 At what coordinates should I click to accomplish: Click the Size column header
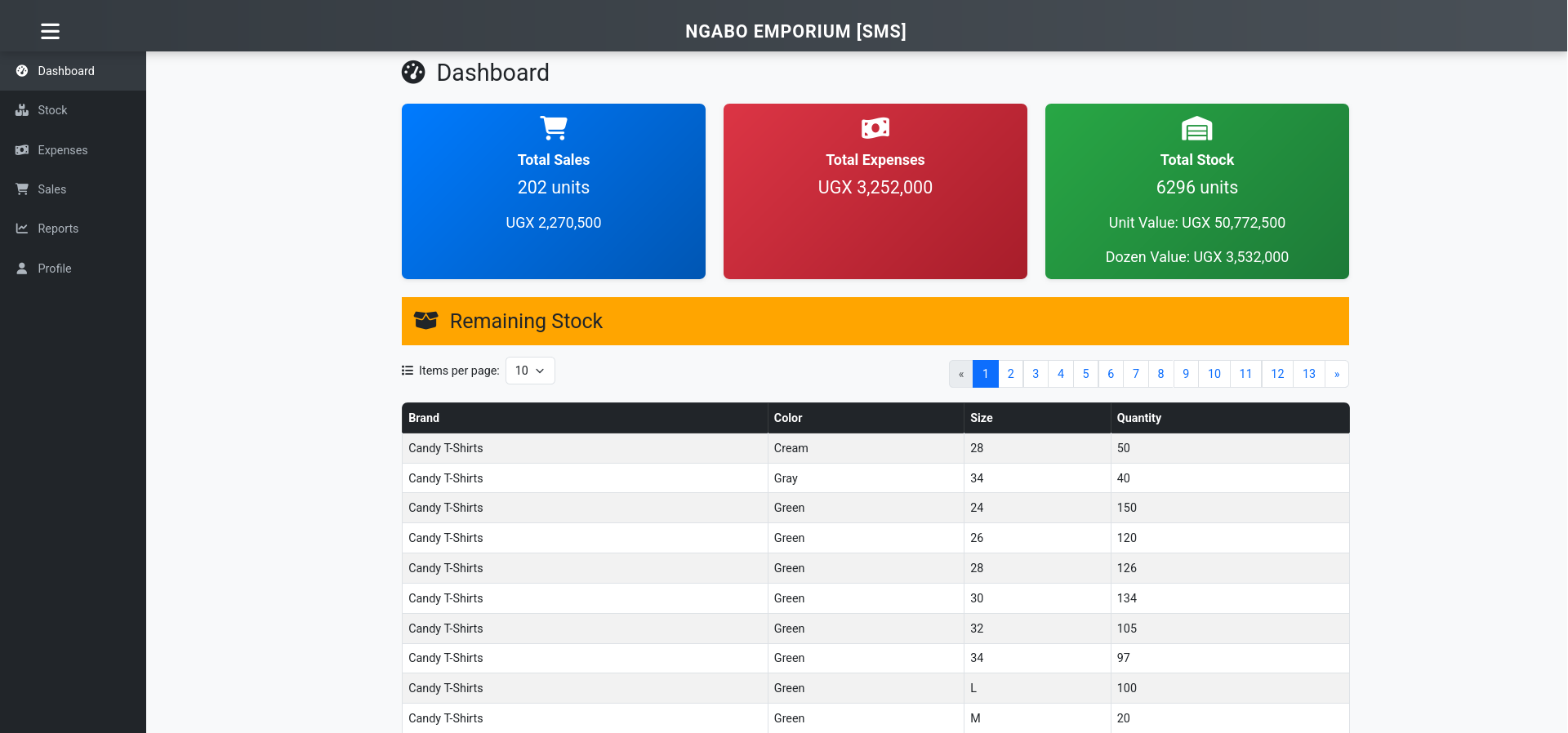(x=1037, y=418)
